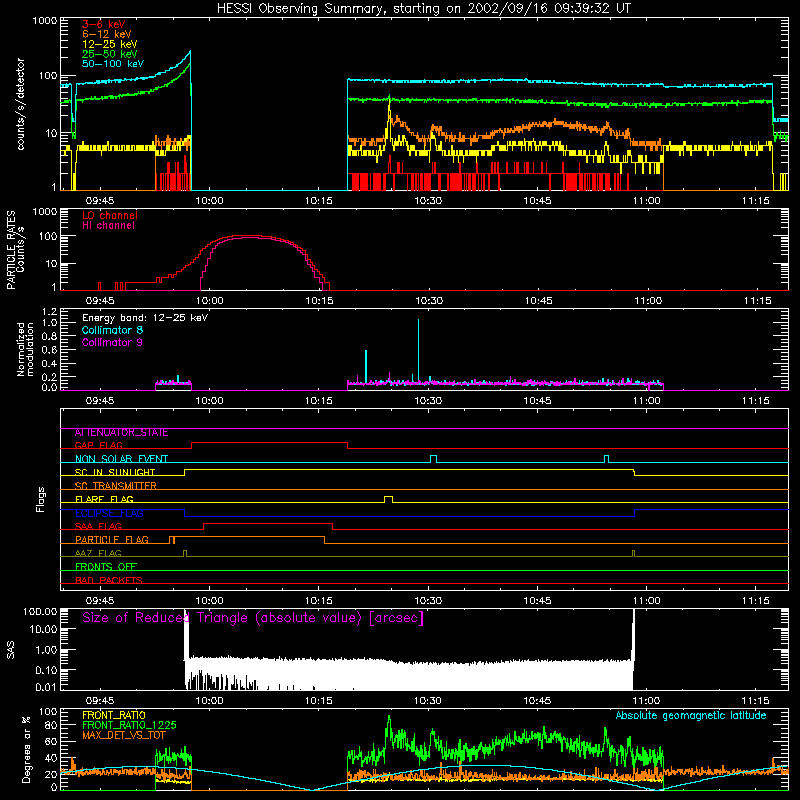Click the Absolute geomagnetic latitude label

click(691, 715)
